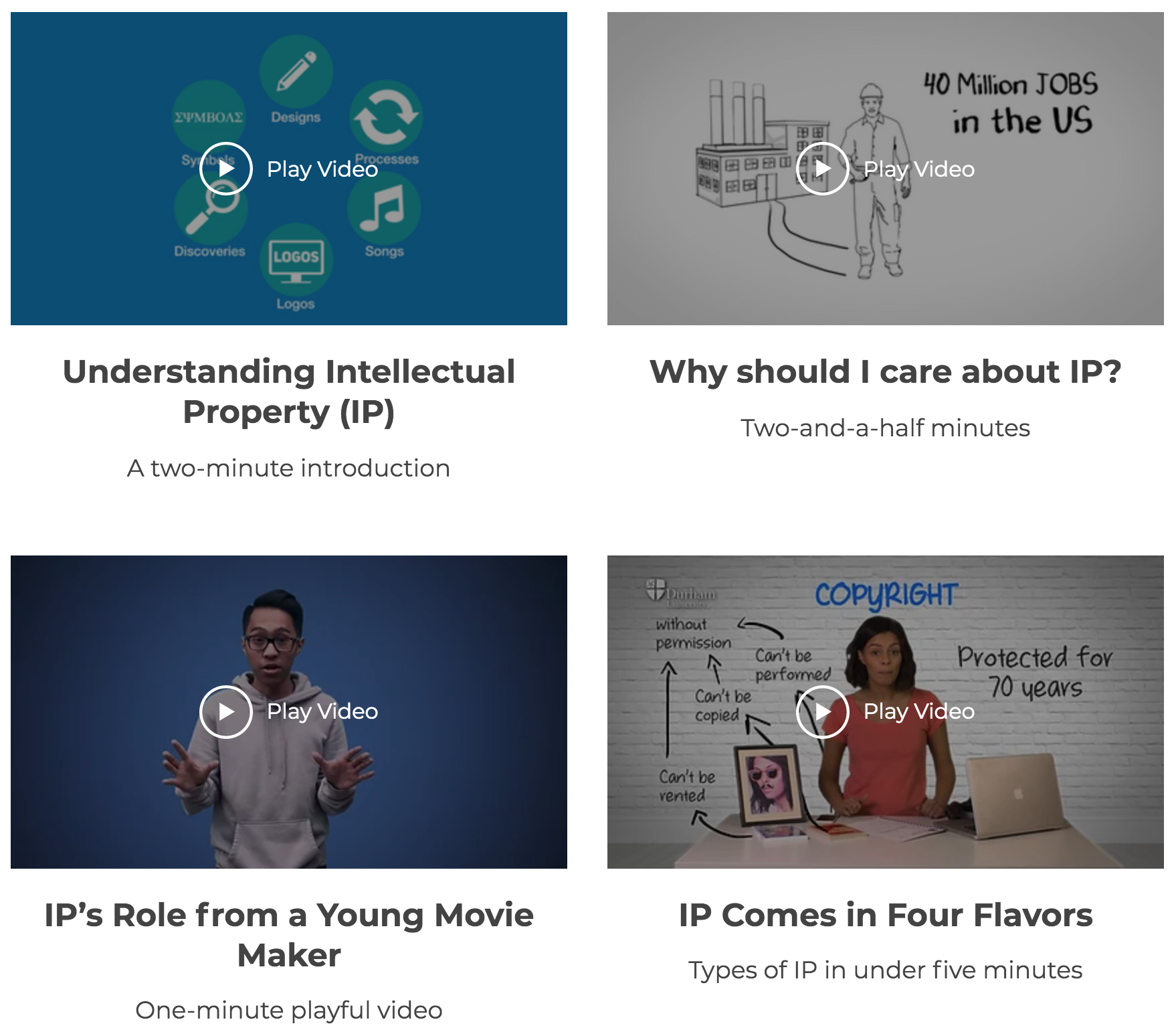Screen dimensions: 1176x1036
Task: Click the COPYRIGHT heading in the thumbnail
Action: (x=886, y=596)
